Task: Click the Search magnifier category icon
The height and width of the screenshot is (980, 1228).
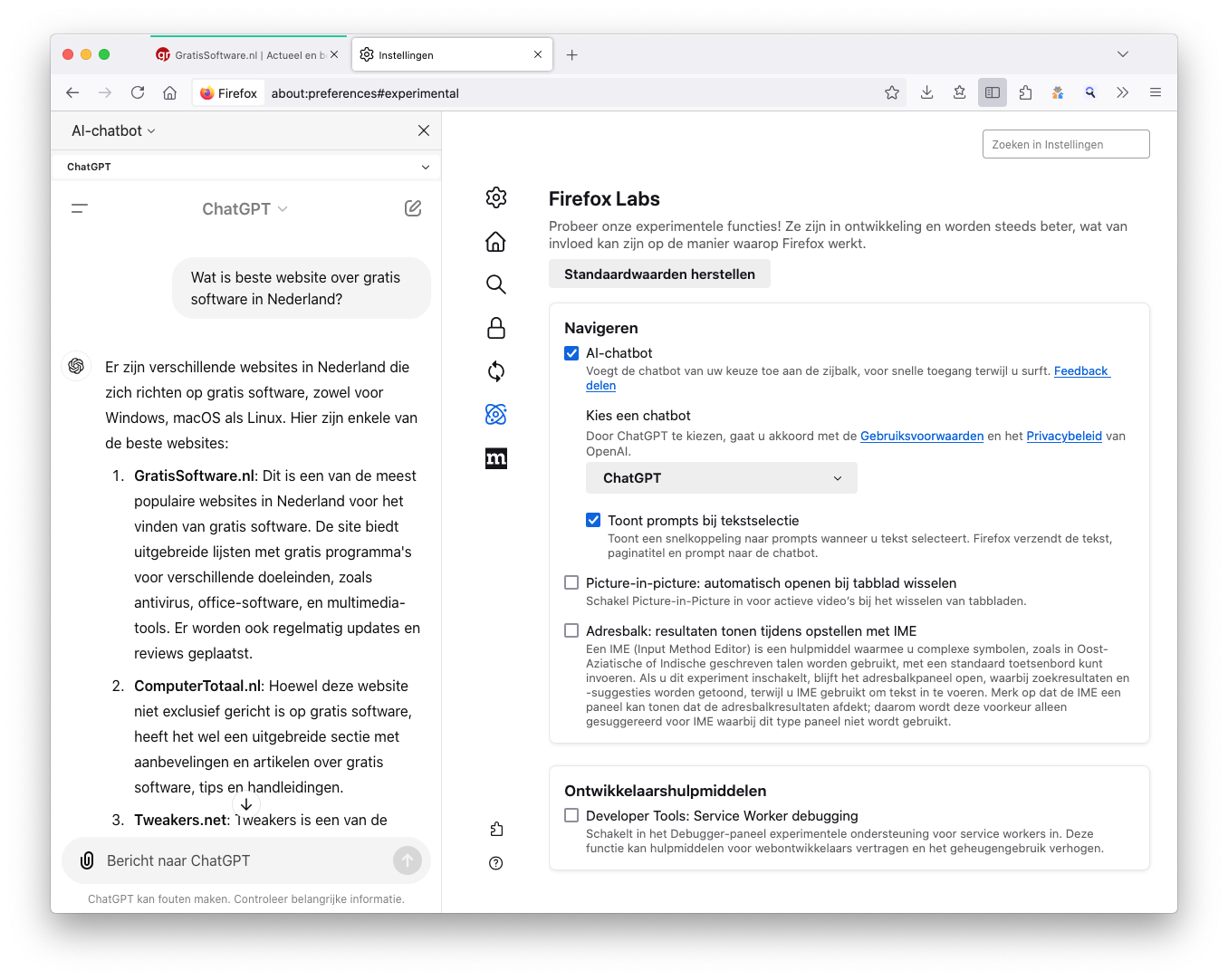Action: click(495, 284)
